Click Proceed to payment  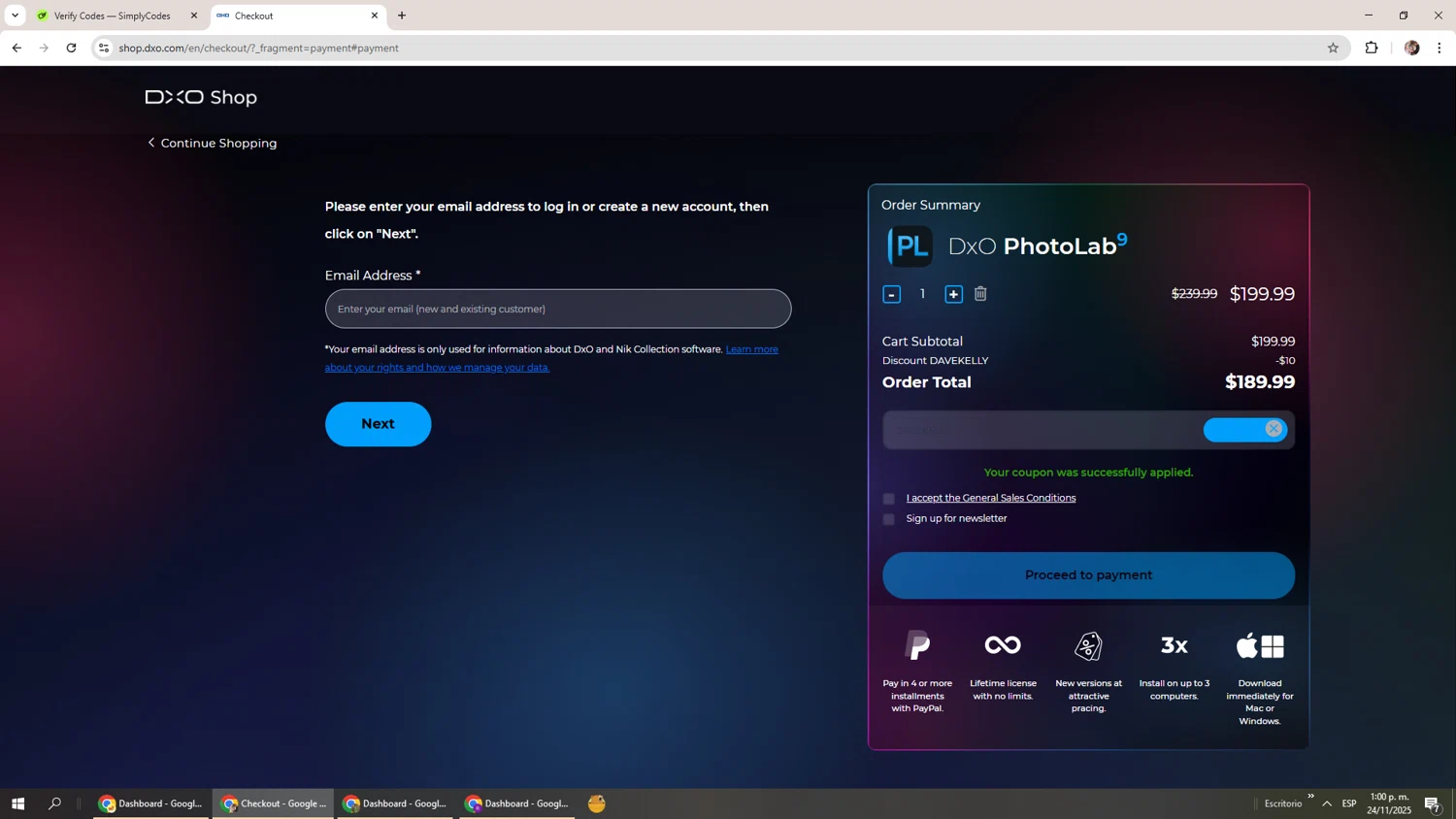1088,575
